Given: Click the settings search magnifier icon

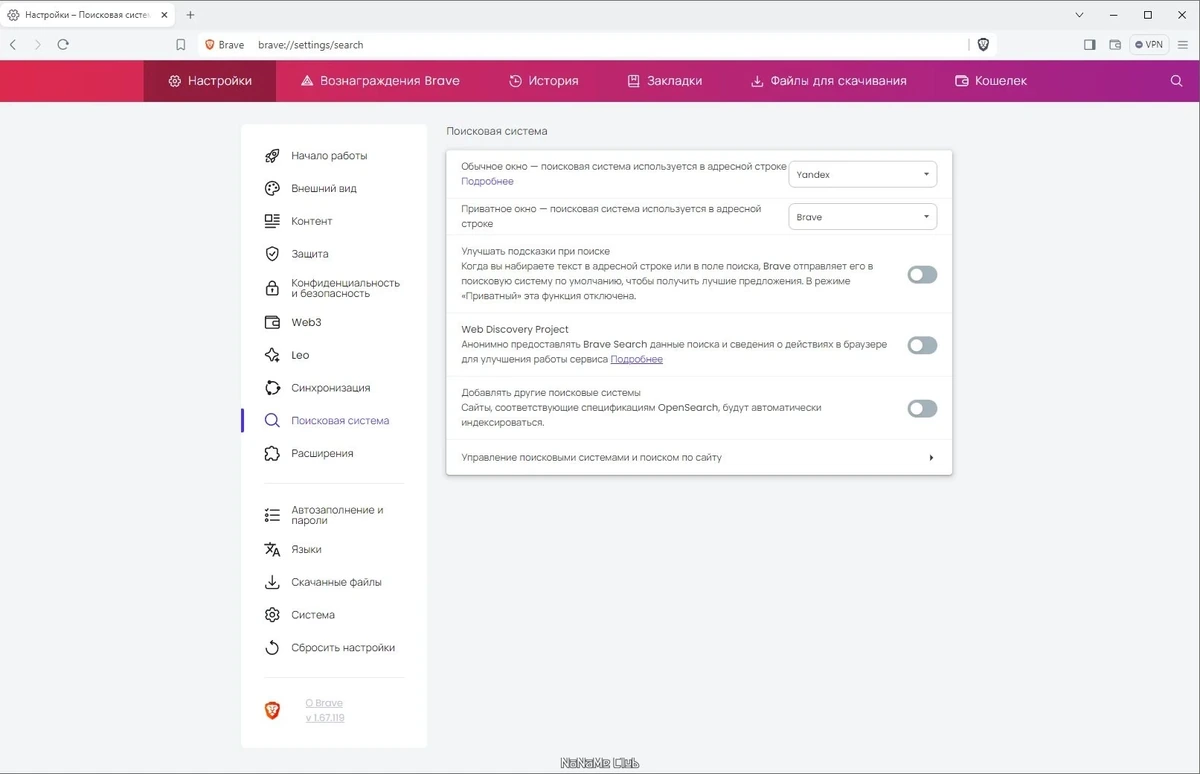Looking at the screenshot, I should click(1176, 81).
